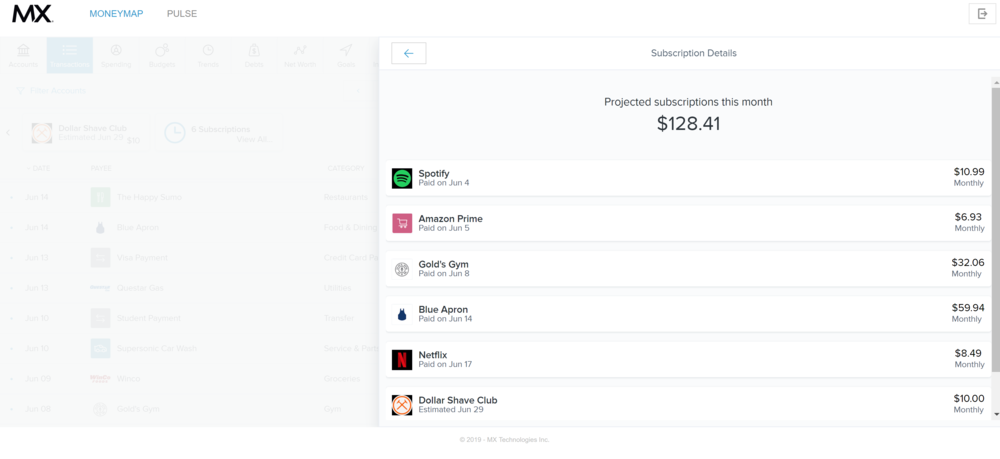Viewport: 1000px width, 459px height.
Task: Sort by the PAYEE column header
Action: tap(101, 168)
